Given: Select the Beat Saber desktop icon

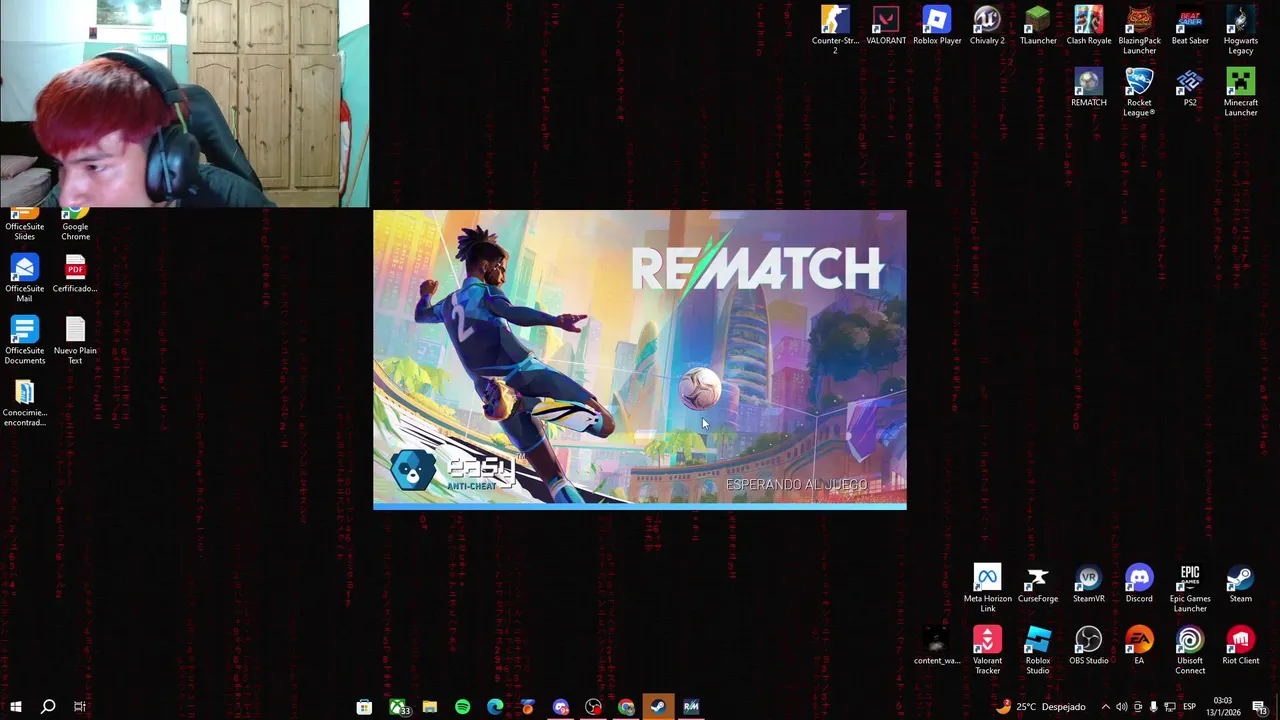Looking at the screenshot, I should pyautogui.click(x=1190, y=26).
